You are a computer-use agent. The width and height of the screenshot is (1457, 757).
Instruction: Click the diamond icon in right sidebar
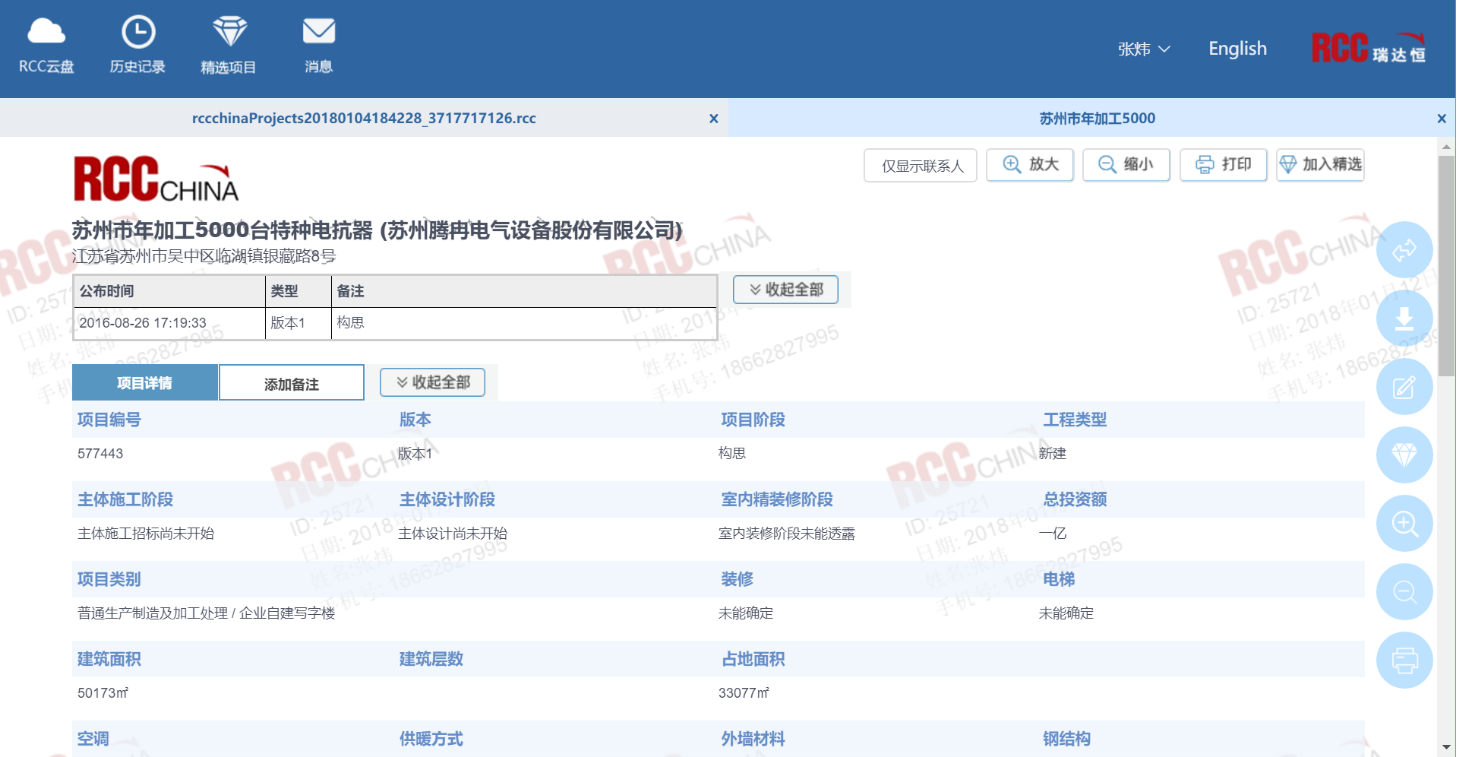click(1404, 455)
